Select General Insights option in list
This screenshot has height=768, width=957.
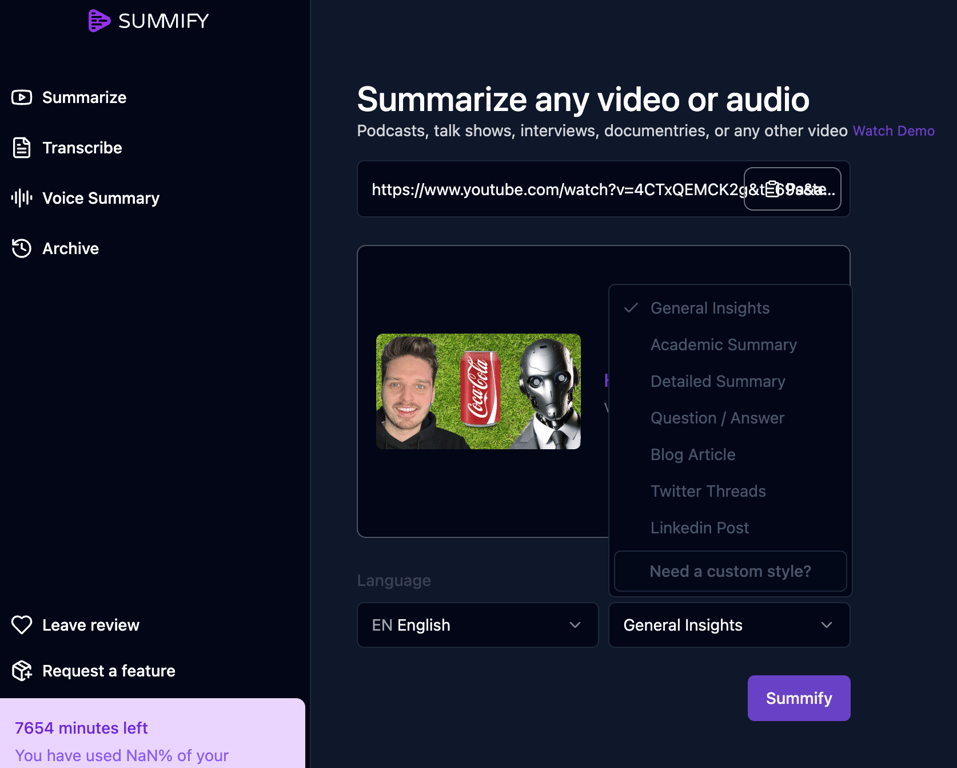(730, 308)
